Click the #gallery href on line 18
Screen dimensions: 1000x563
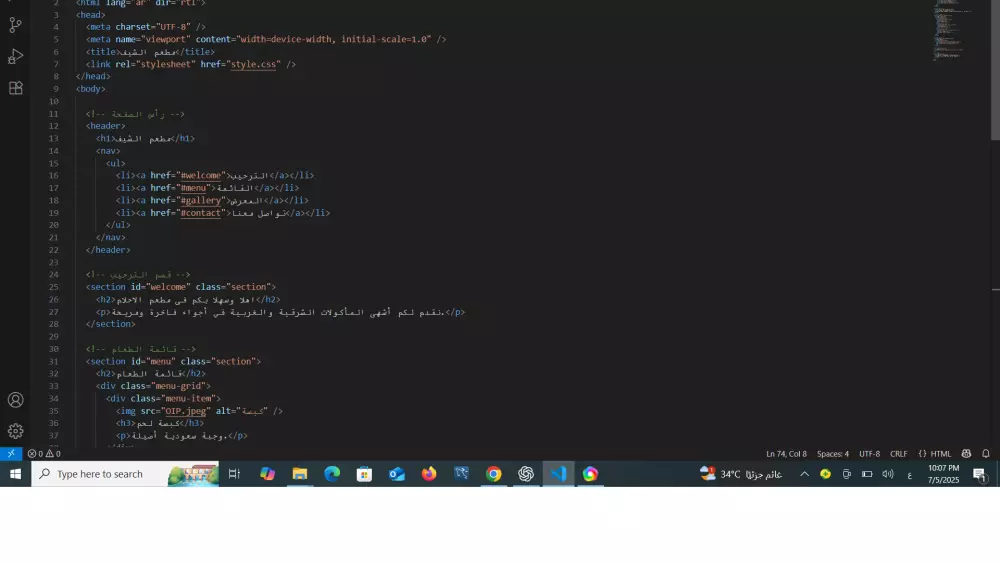[x=200, y=200]
